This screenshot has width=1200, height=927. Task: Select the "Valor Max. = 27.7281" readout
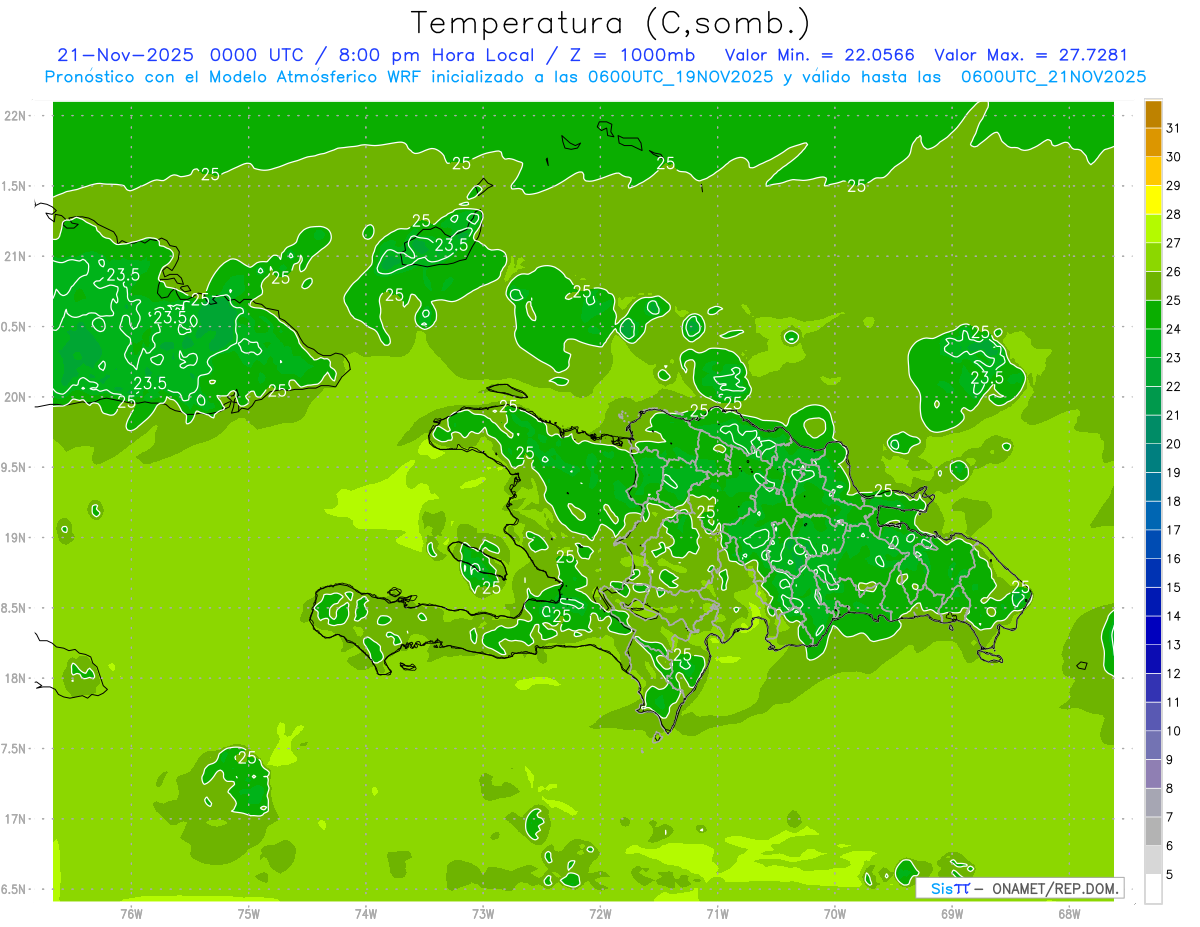[1031, 55]
